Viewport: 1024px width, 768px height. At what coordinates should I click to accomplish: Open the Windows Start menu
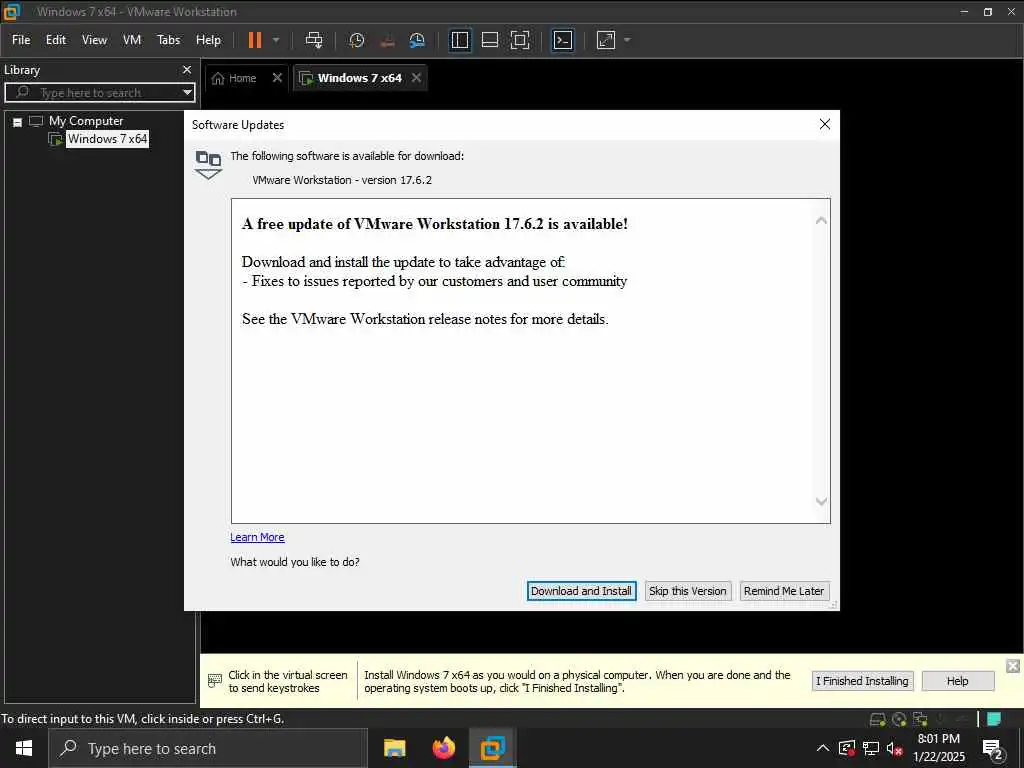24,748
